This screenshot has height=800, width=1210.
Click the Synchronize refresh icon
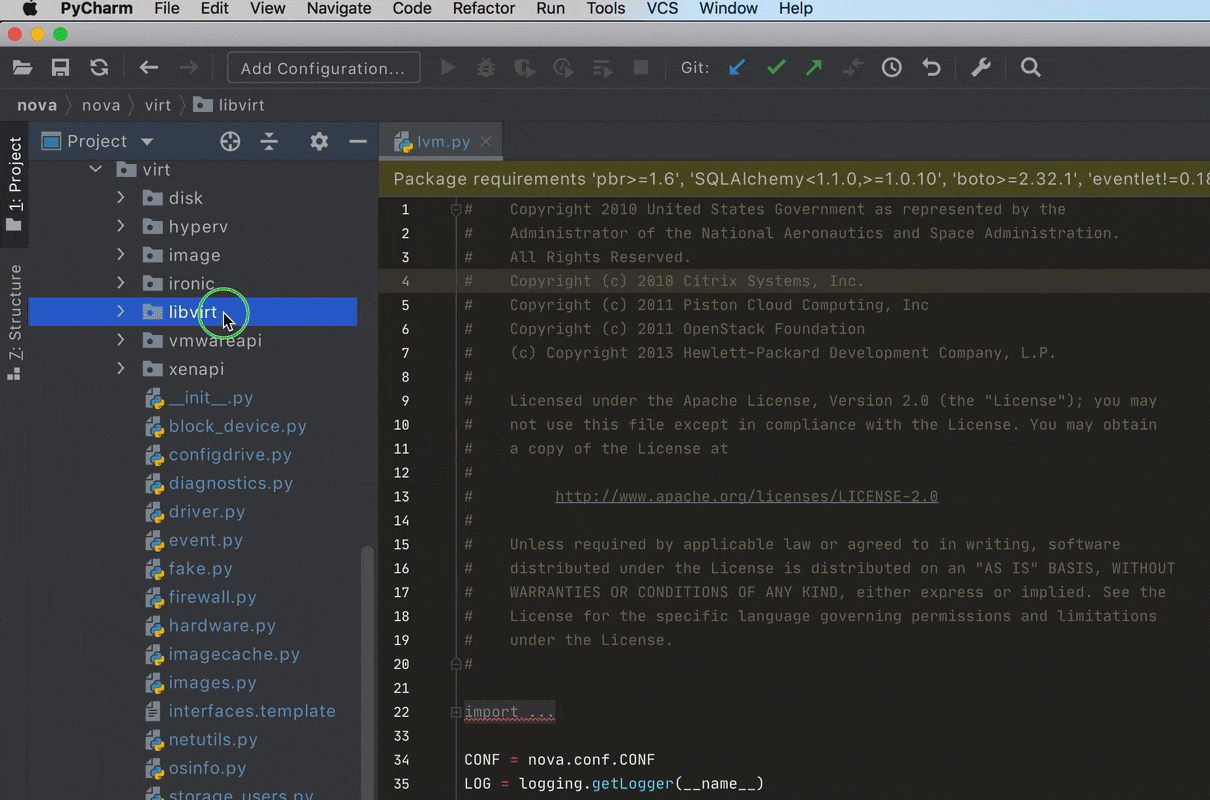click(99, 68)
